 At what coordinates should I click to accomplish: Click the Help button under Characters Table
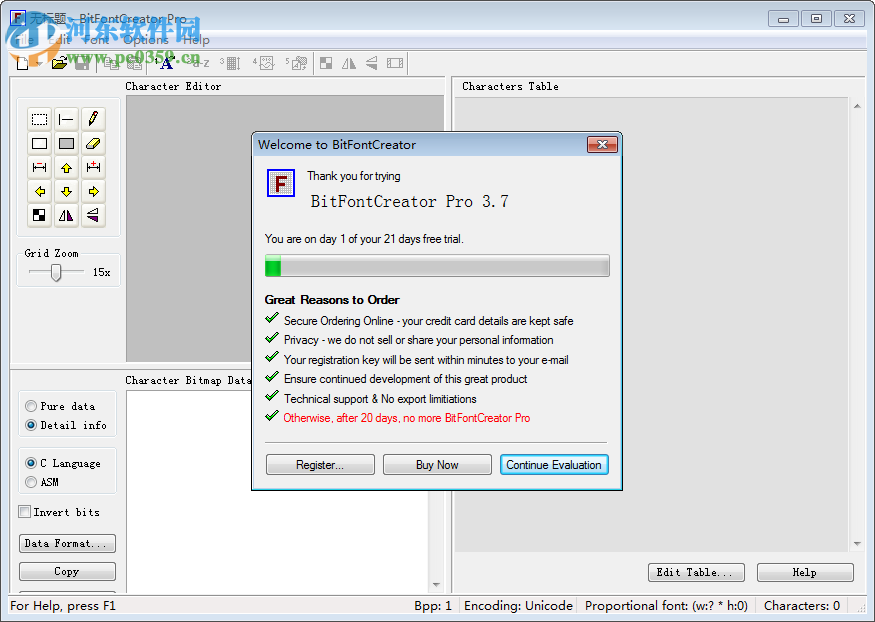[x=805, y=572]
